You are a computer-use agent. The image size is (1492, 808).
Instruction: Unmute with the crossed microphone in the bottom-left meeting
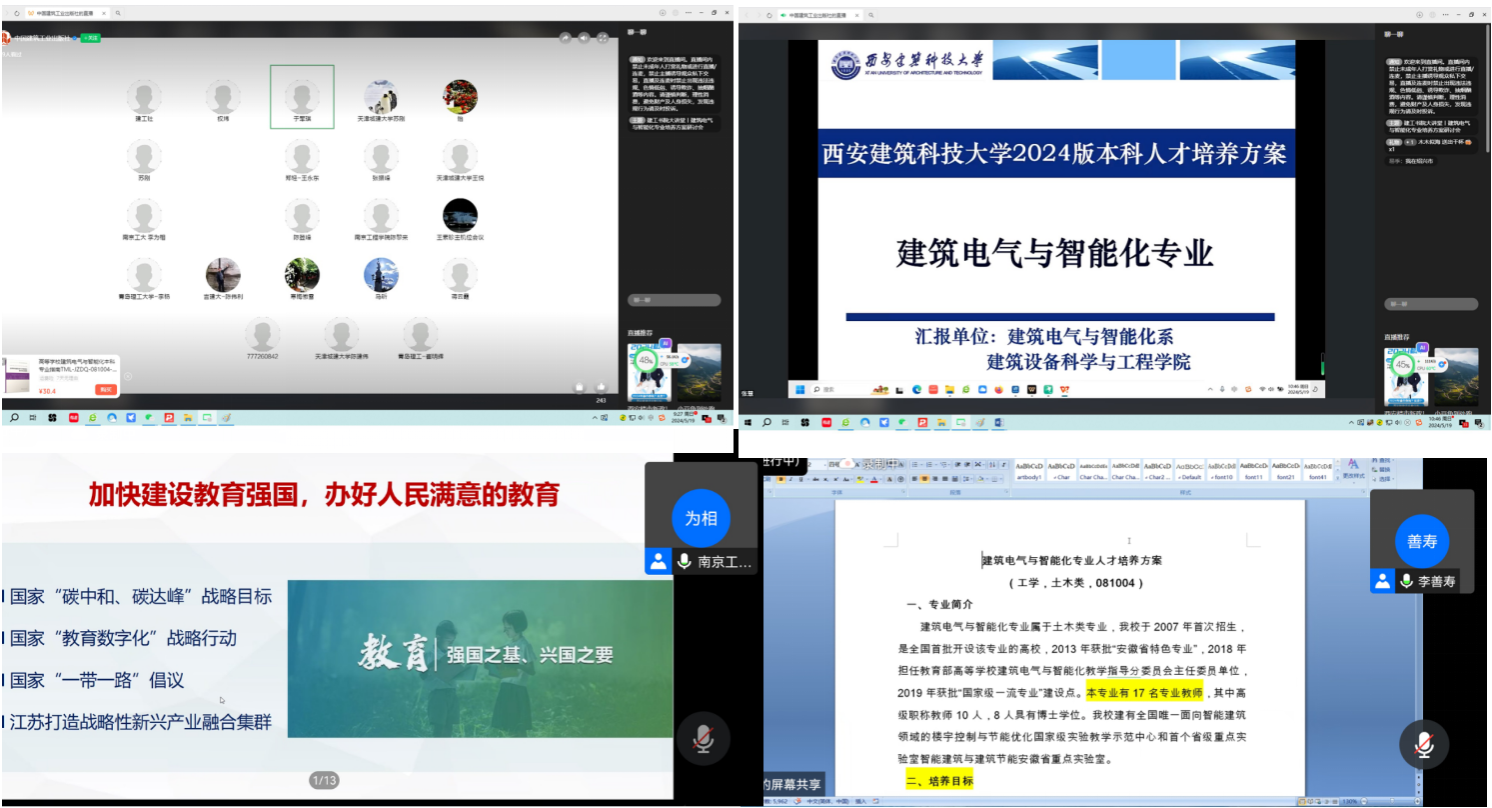point(703,738)
